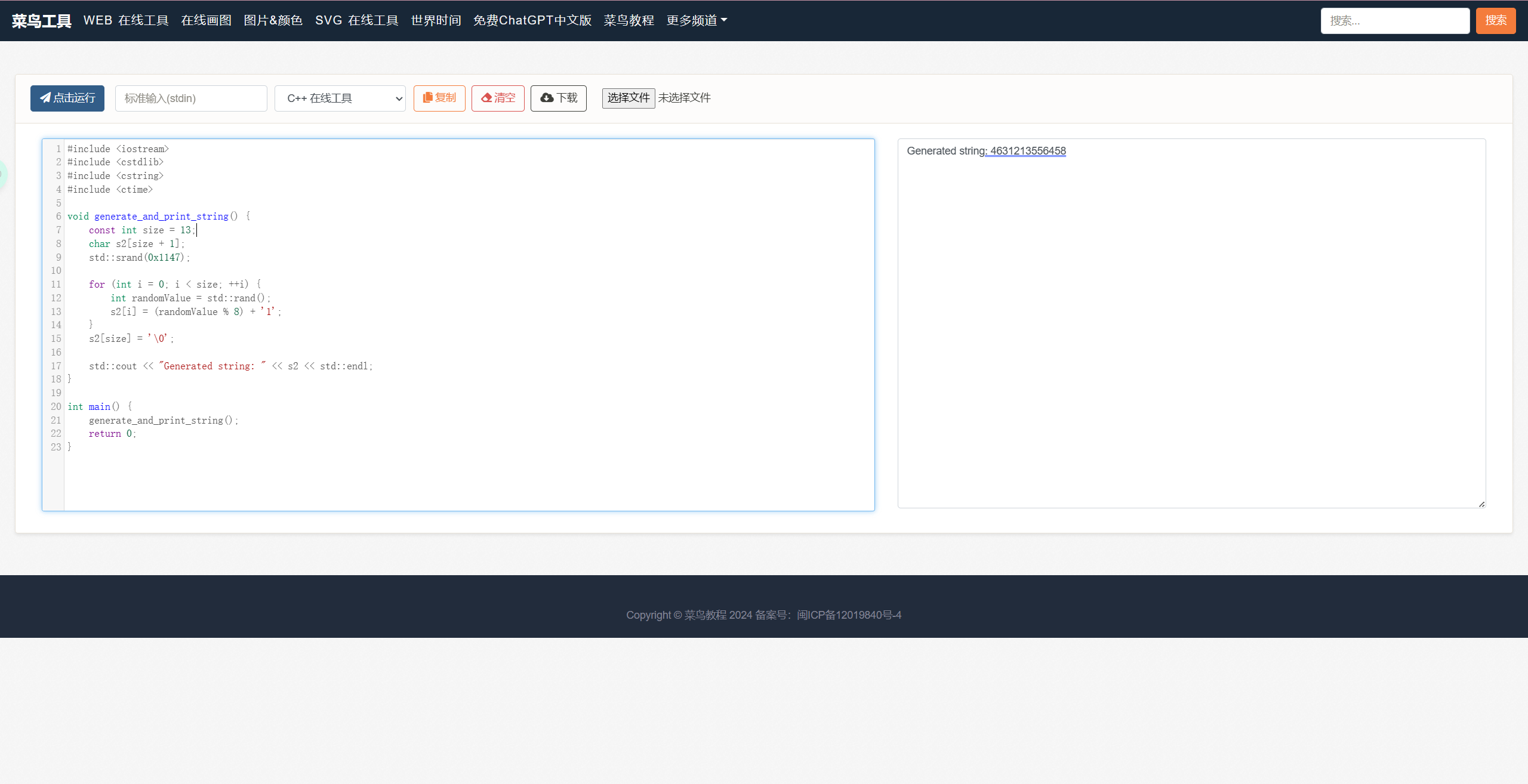Screen dimensions: 1528x784
Task: Click the 闽ICP备12019840号-4 footer text
Action: (849, 615)
